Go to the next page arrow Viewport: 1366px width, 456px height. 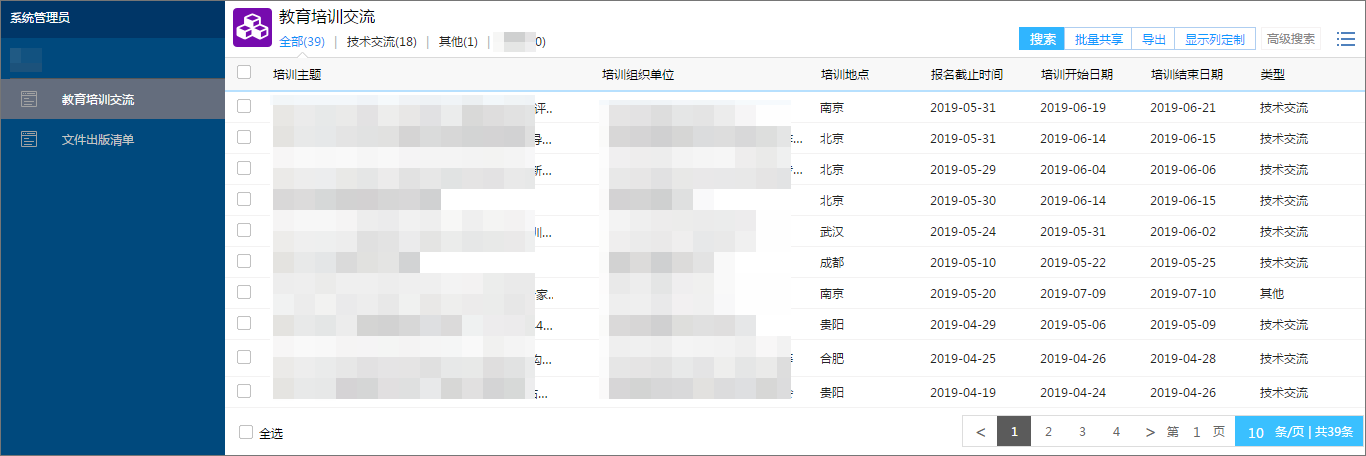pos(1150,432)
